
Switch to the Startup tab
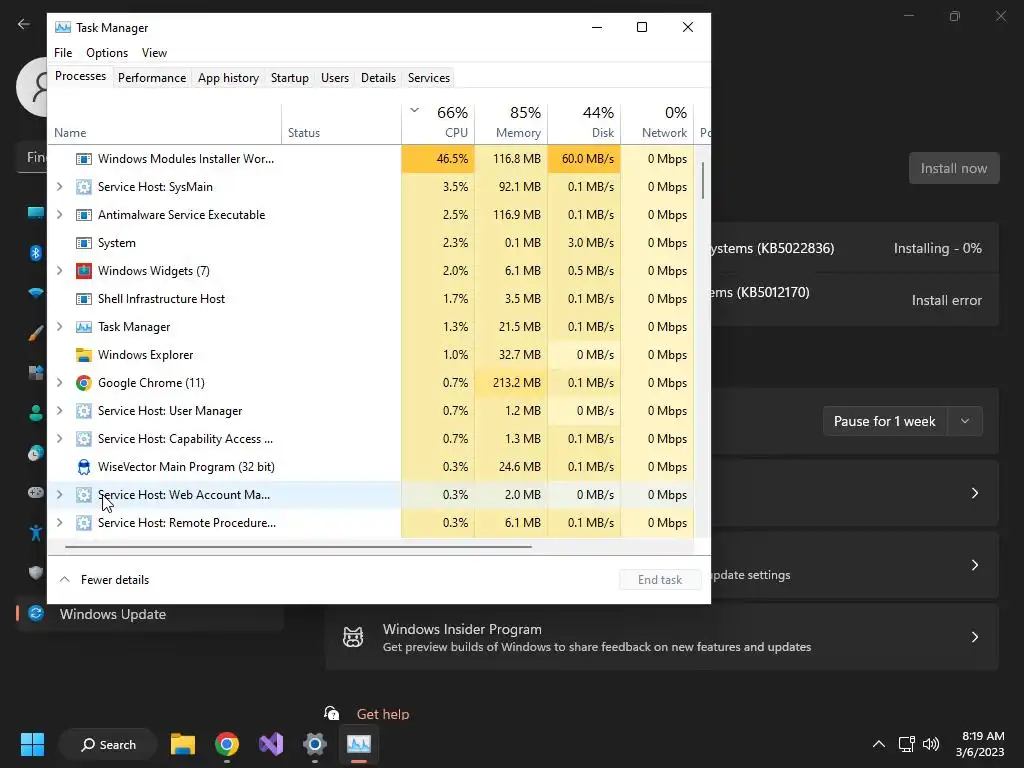pyautogui.click(x=290, y=78)
